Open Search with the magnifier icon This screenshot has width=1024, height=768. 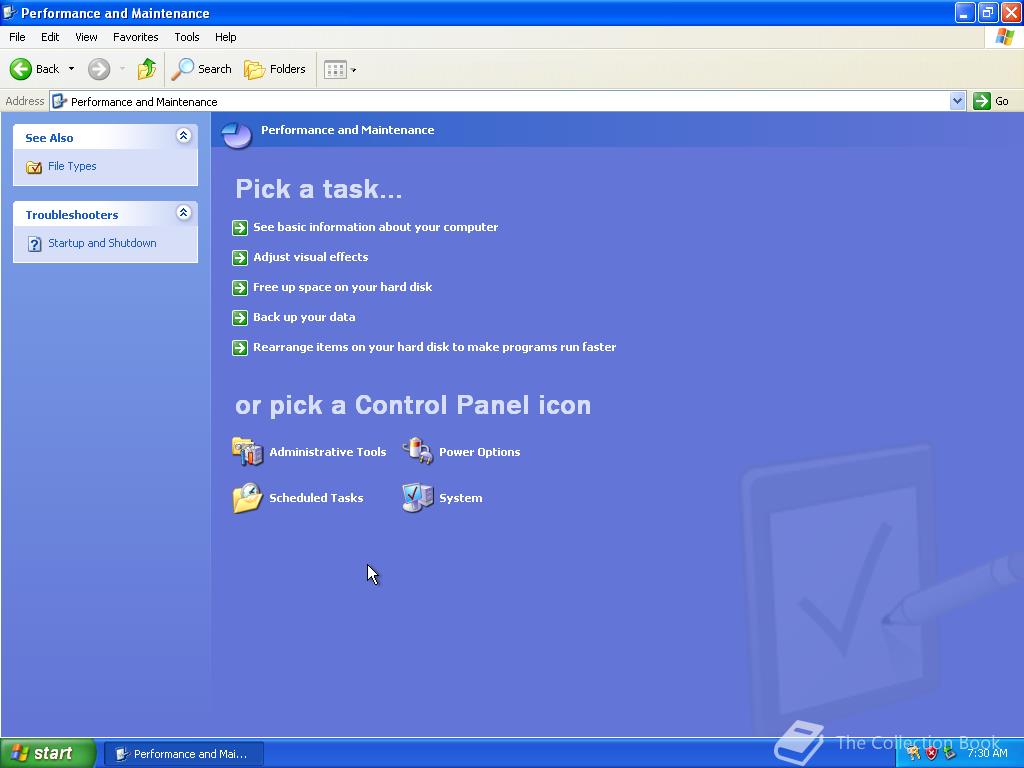pyautogui.click(x=201, y=69)
